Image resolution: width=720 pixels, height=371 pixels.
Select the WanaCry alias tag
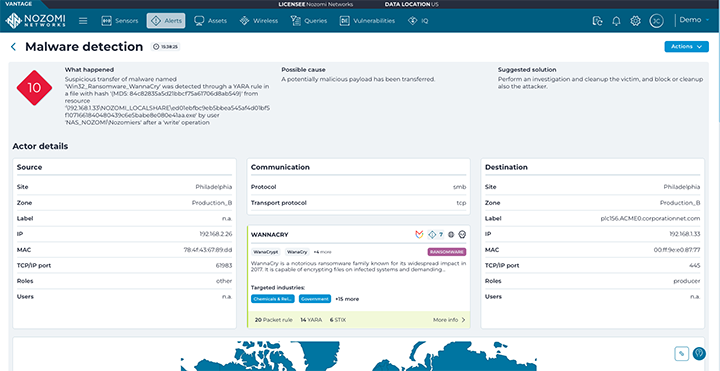297,252
